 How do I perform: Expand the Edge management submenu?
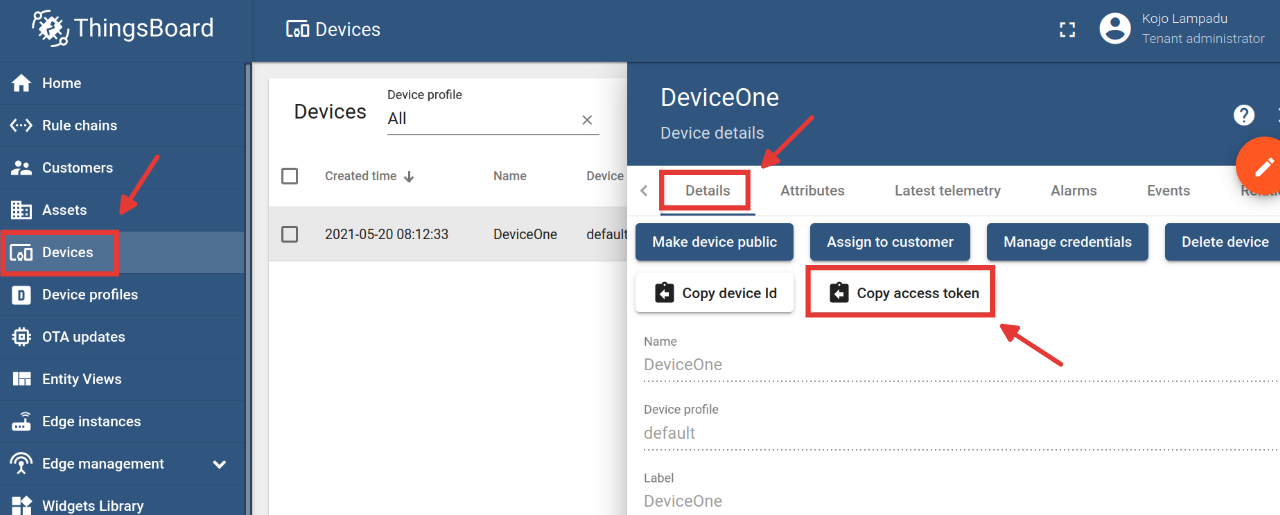(x=220, y=464)
